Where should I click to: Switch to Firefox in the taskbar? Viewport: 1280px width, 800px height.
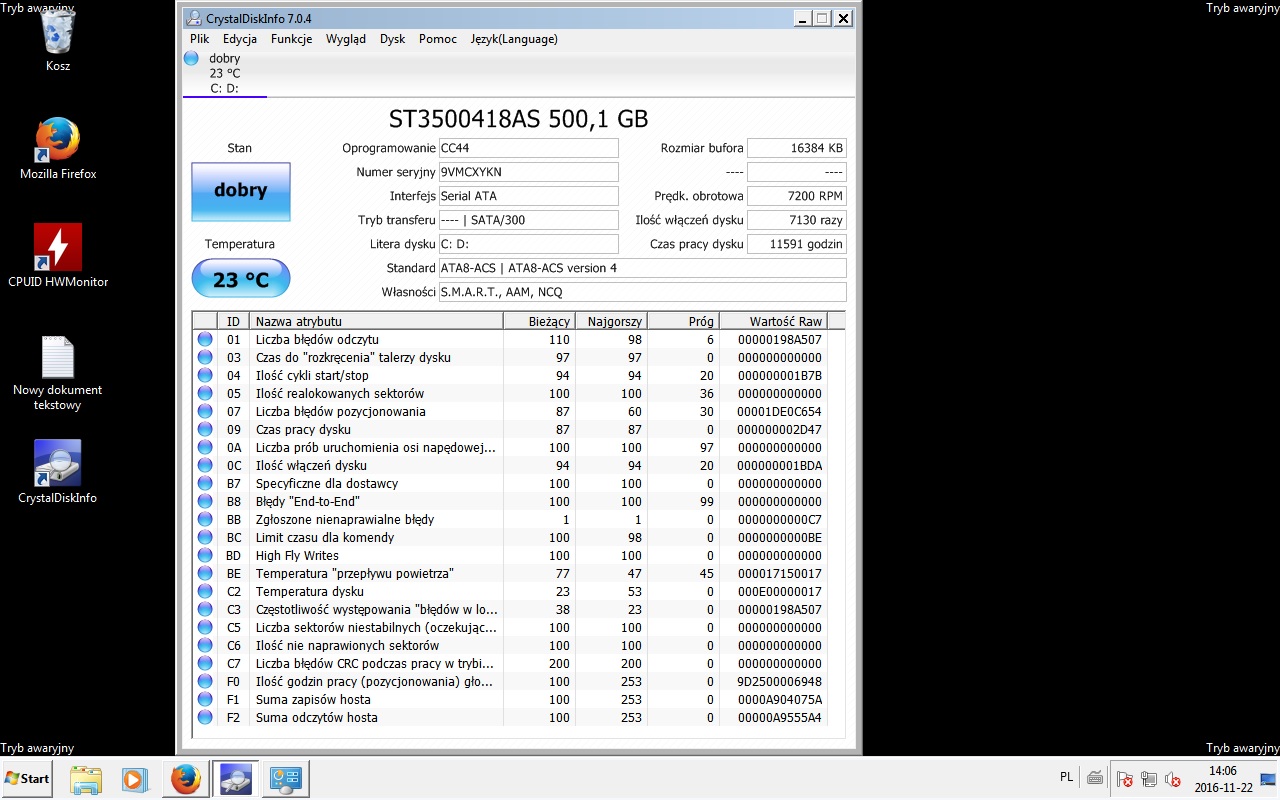click(x=185, y=778)
